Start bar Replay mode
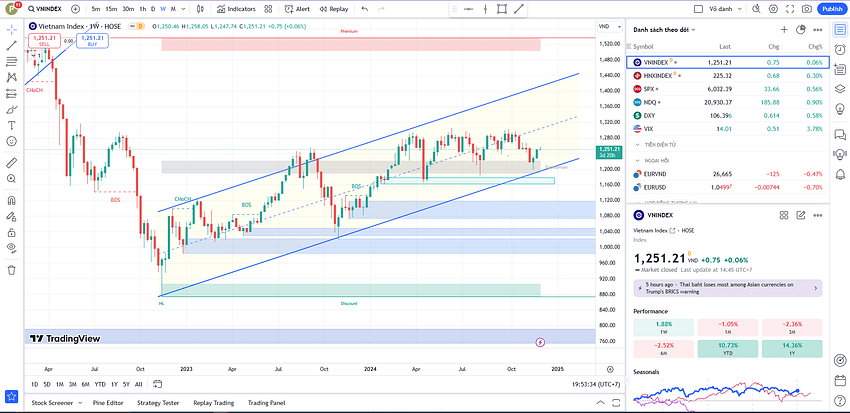Screen dimensions: 850x413 [x=334, y=8]
